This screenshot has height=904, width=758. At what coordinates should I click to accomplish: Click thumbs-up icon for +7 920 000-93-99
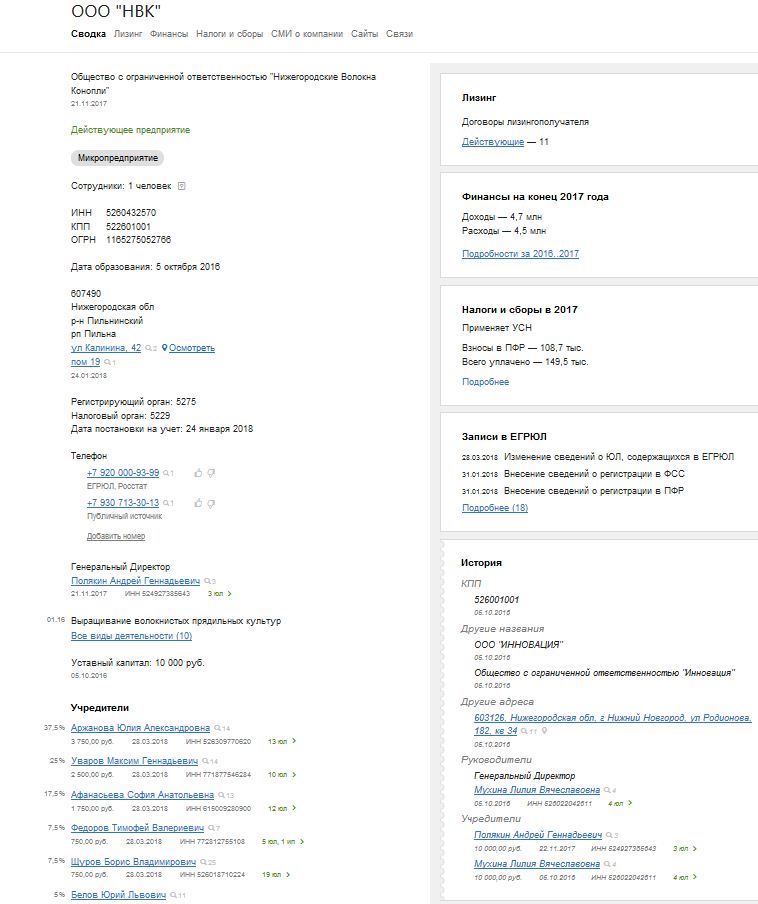click(x=198, y=473)
